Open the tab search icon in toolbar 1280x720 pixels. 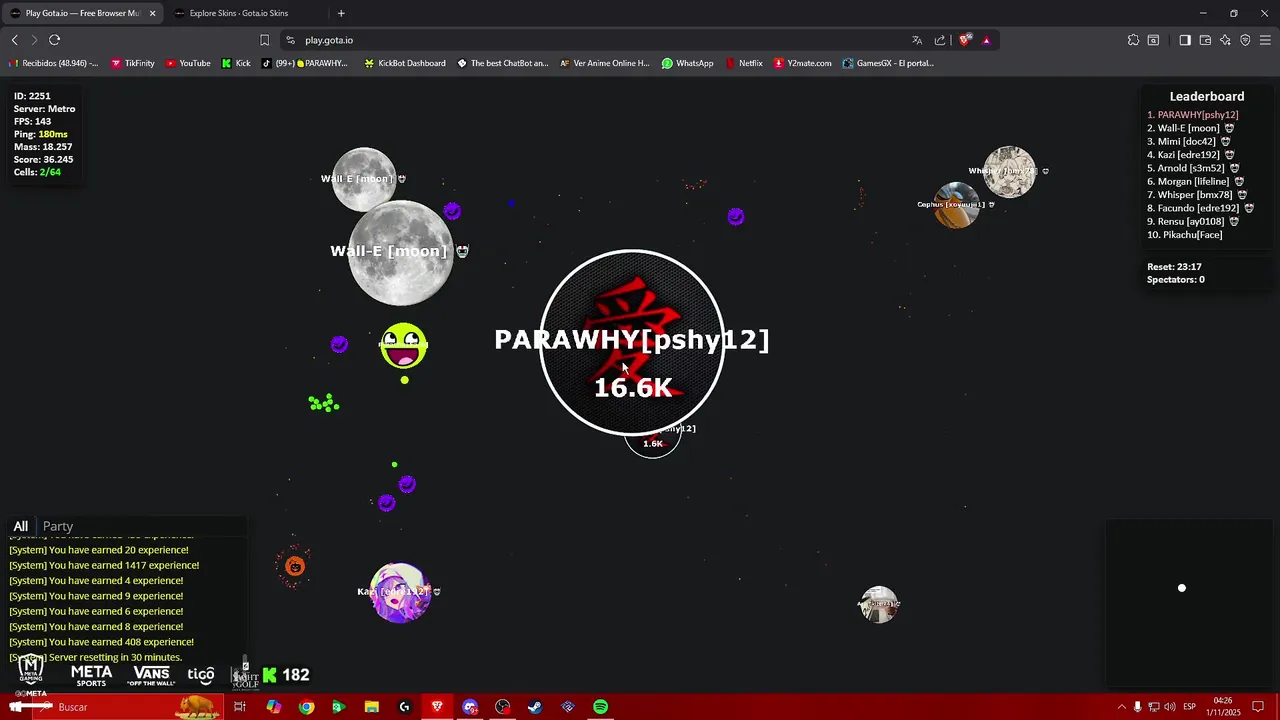(x=1153, y=40)
